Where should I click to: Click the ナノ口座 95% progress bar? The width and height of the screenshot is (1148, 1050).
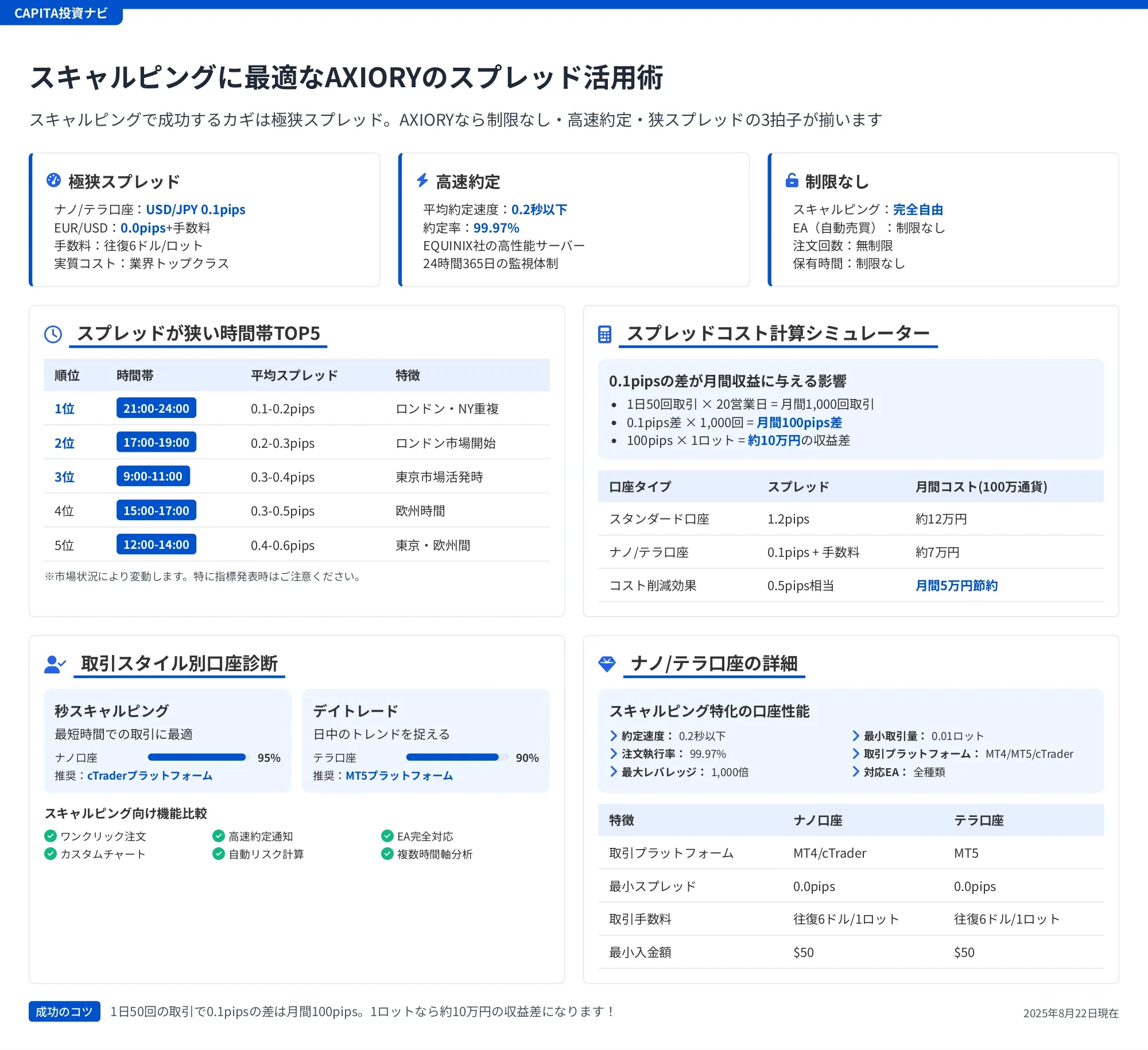[199, 757]
